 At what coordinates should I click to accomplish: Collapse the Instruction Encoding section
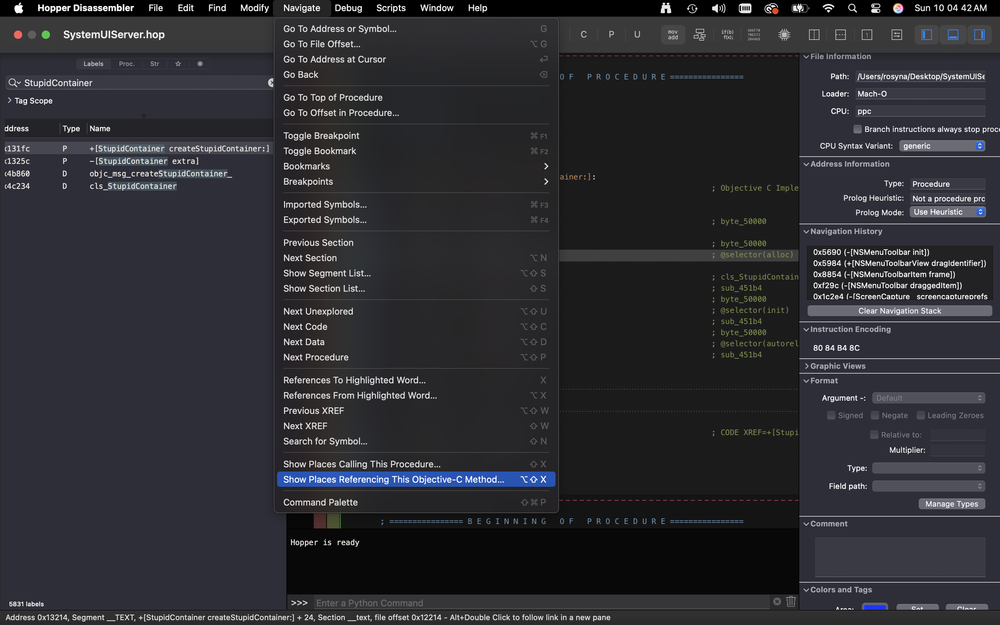(806, 330)
